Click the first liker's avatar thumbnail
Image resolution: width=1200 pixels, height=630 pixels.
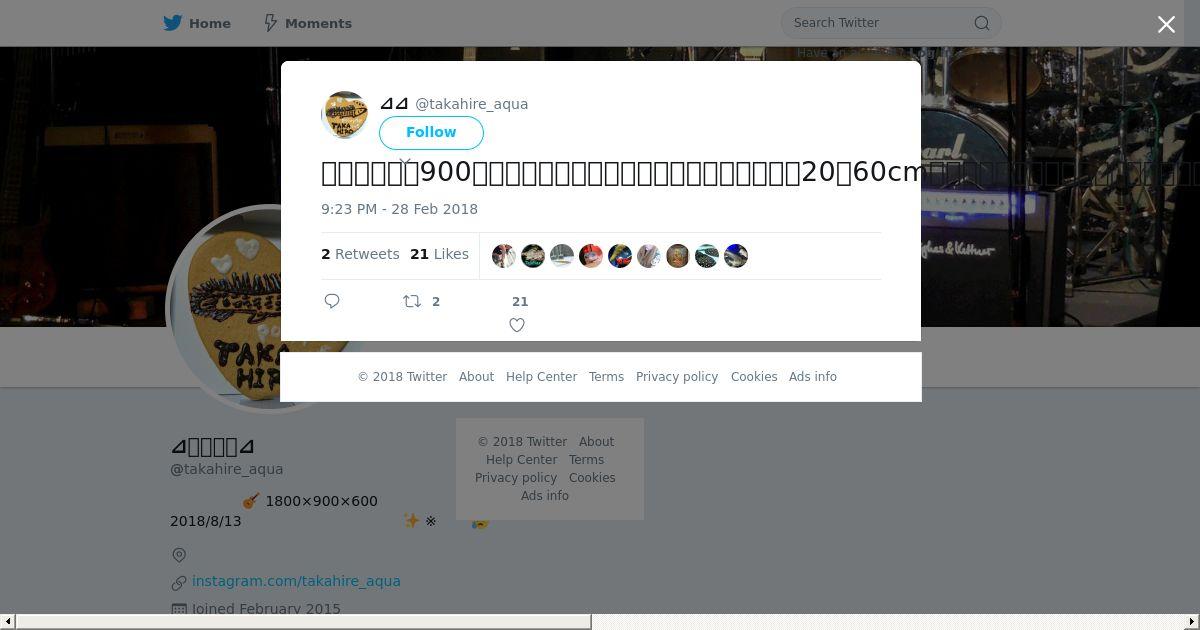point(504,256)
